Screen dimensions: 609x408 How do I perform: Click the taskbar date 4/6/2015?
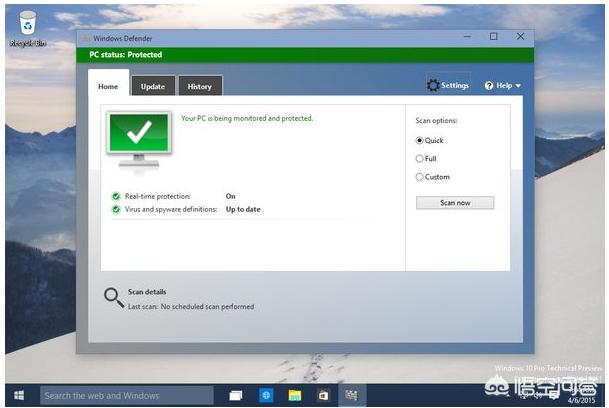tap(581, 400)
